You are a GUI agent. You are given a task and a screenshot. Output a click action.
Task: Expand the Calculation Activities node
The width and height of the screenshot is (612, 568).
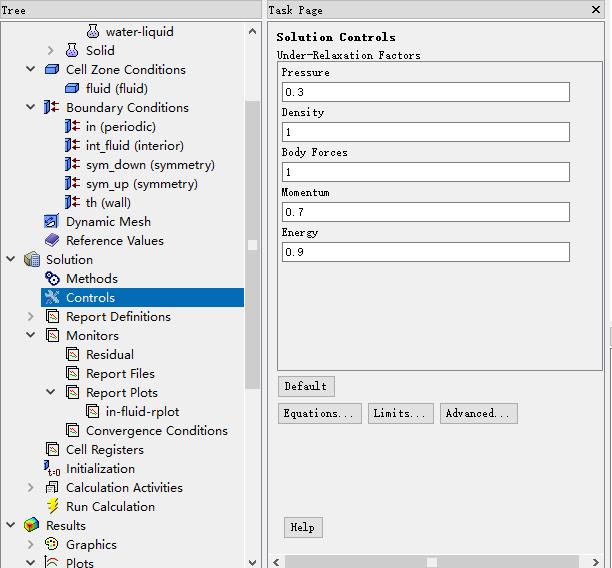pos(30,488)
